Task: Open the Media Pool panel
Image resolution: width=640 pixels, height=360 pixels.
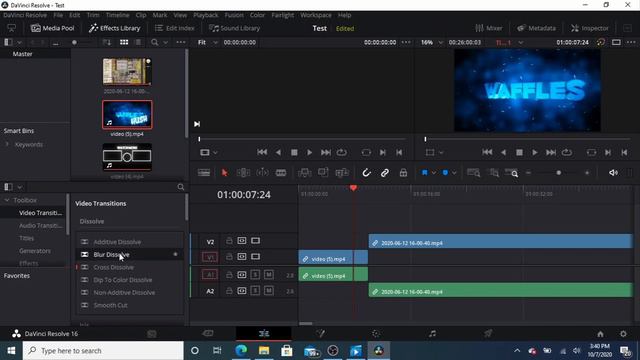Action: [53, 28]
